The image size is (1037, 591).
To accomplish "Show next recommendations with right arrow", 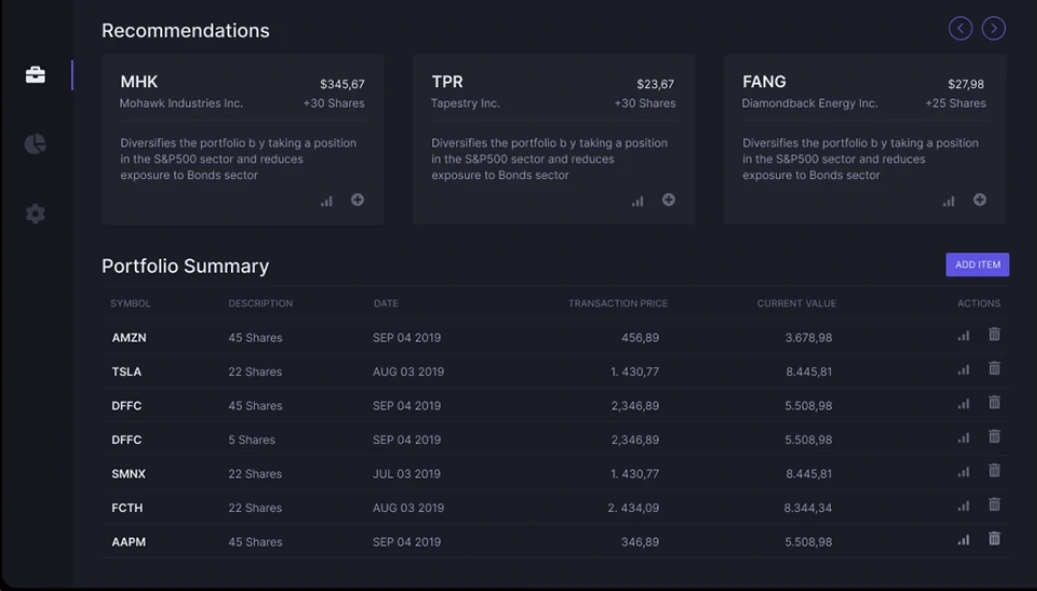I will click(993, 29).
